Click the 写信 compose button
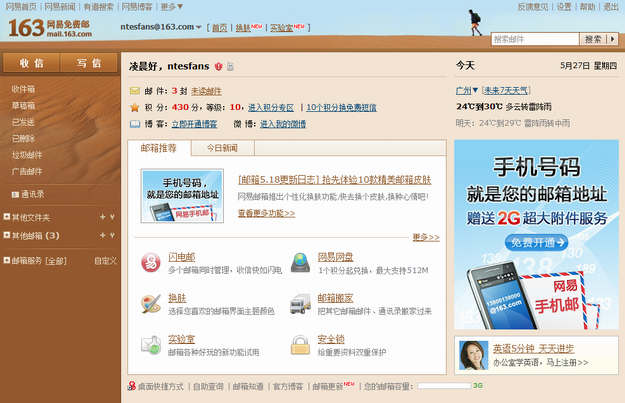This screenshot has width=625, height=403. coord(89,63)
